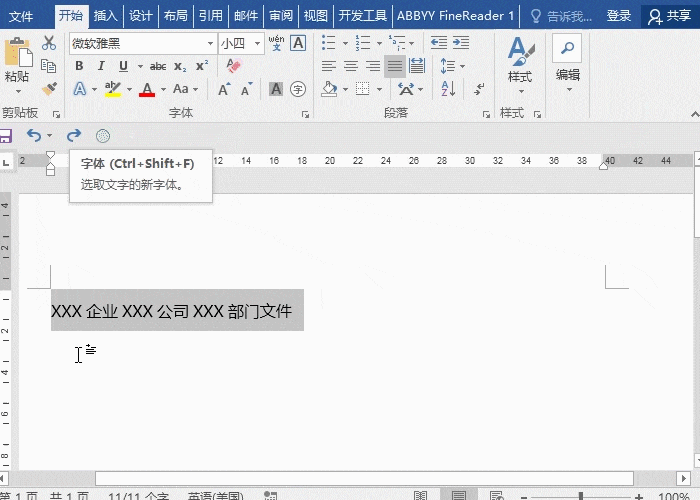Open the ABBYY FineReader tab
Viewport: 700px width, 500px height.
(x=455, y=16)
